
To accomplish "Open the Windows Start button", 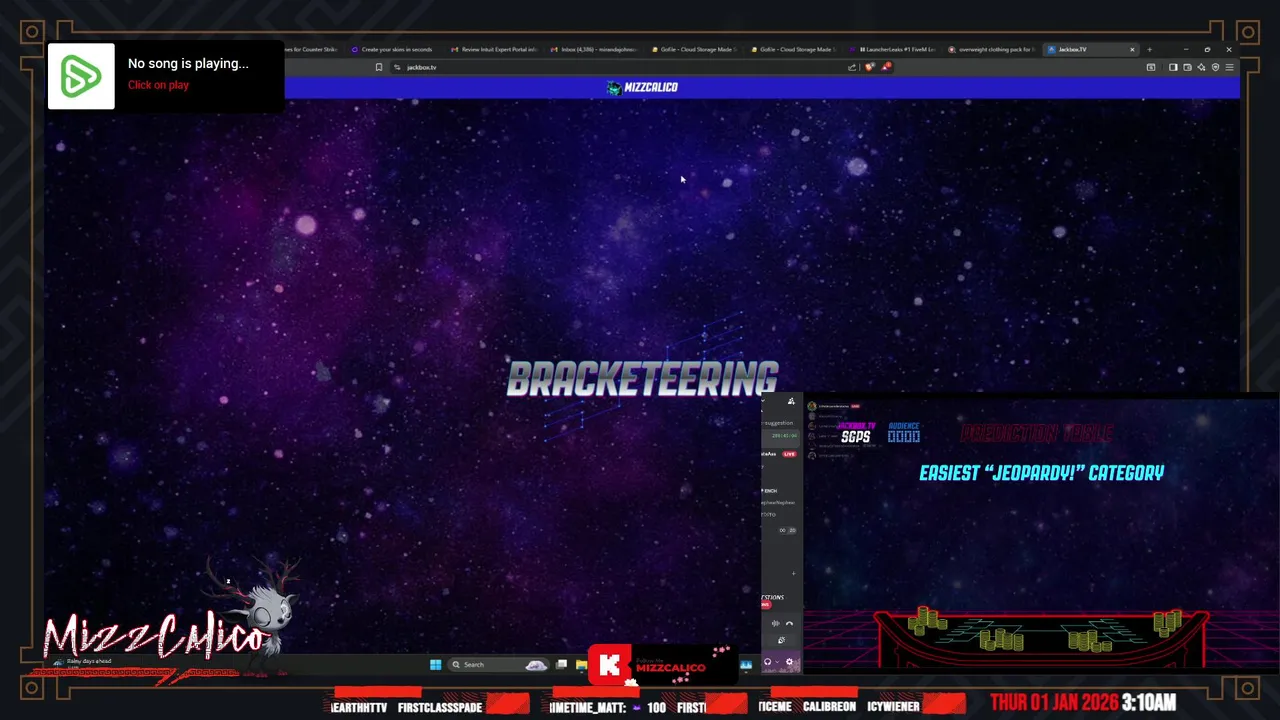I will click(x=435, y=664).
